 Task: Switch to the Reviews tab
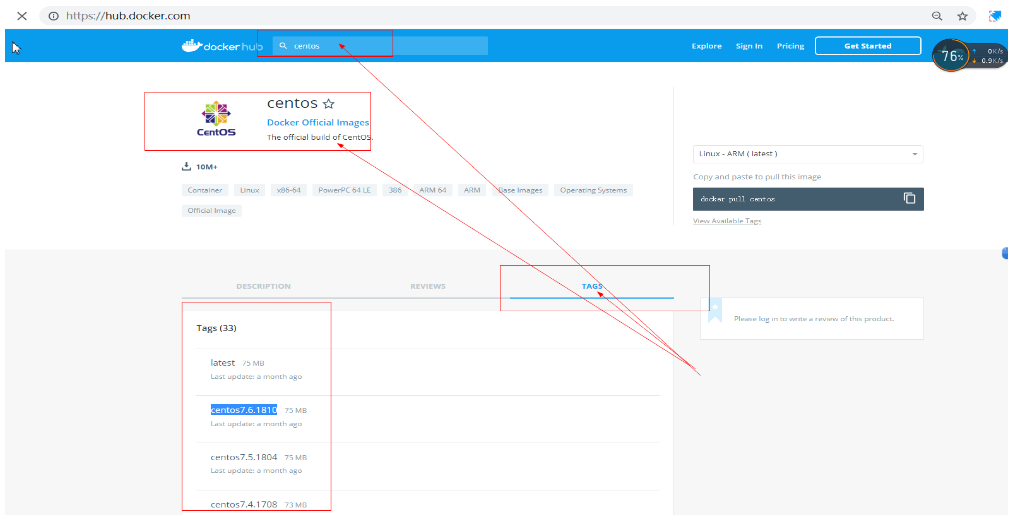[x=428, y=286]
